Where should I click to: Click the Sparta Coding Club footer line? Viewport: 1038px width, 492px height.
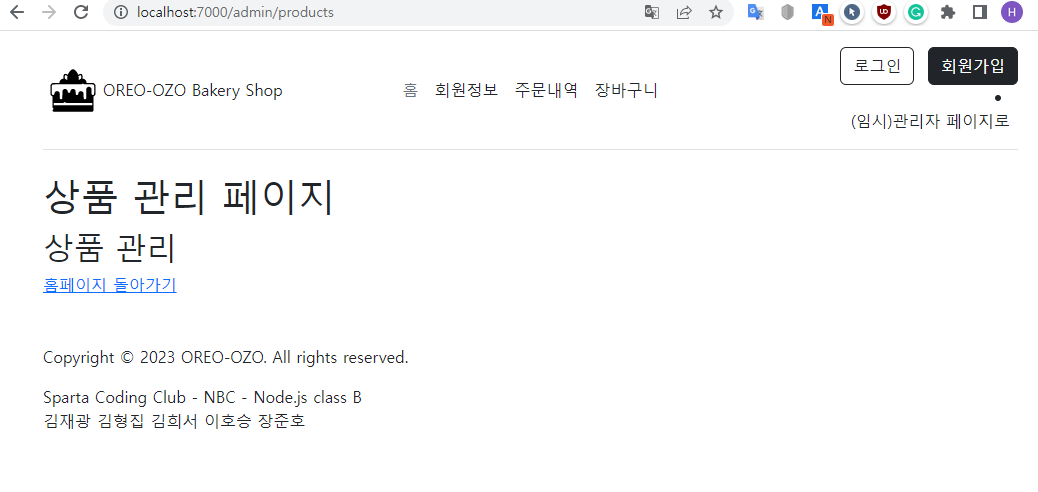[x=203, y=398]
